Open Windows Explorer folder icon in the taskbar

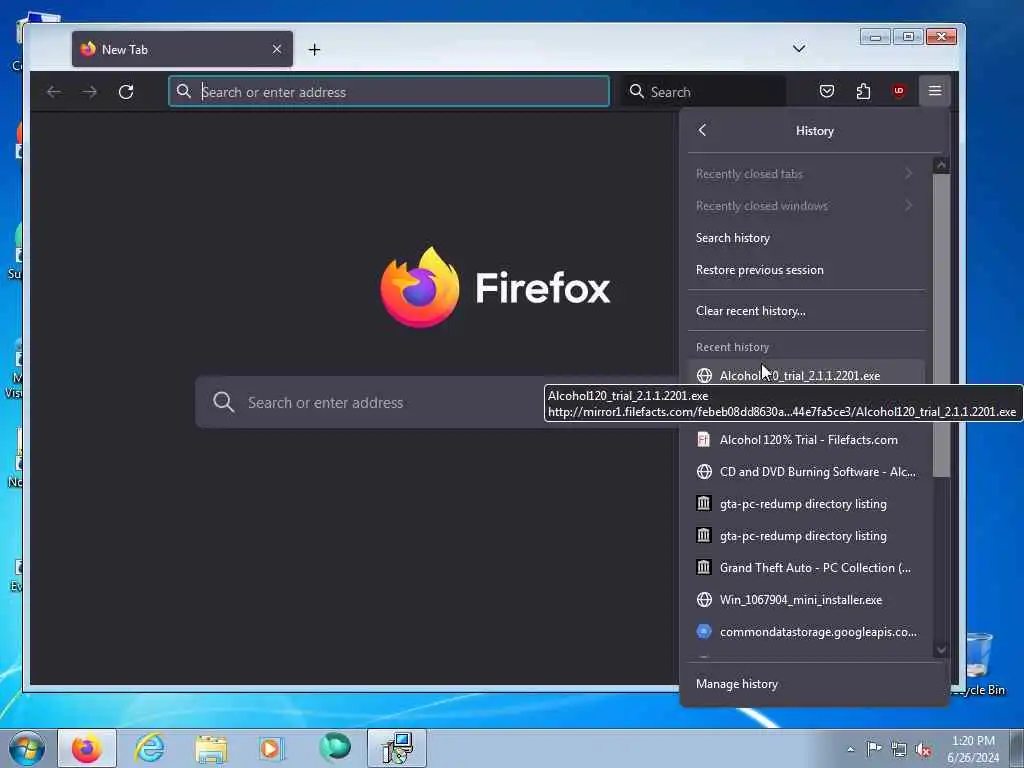pyautogui.click(x=211, y=749)
